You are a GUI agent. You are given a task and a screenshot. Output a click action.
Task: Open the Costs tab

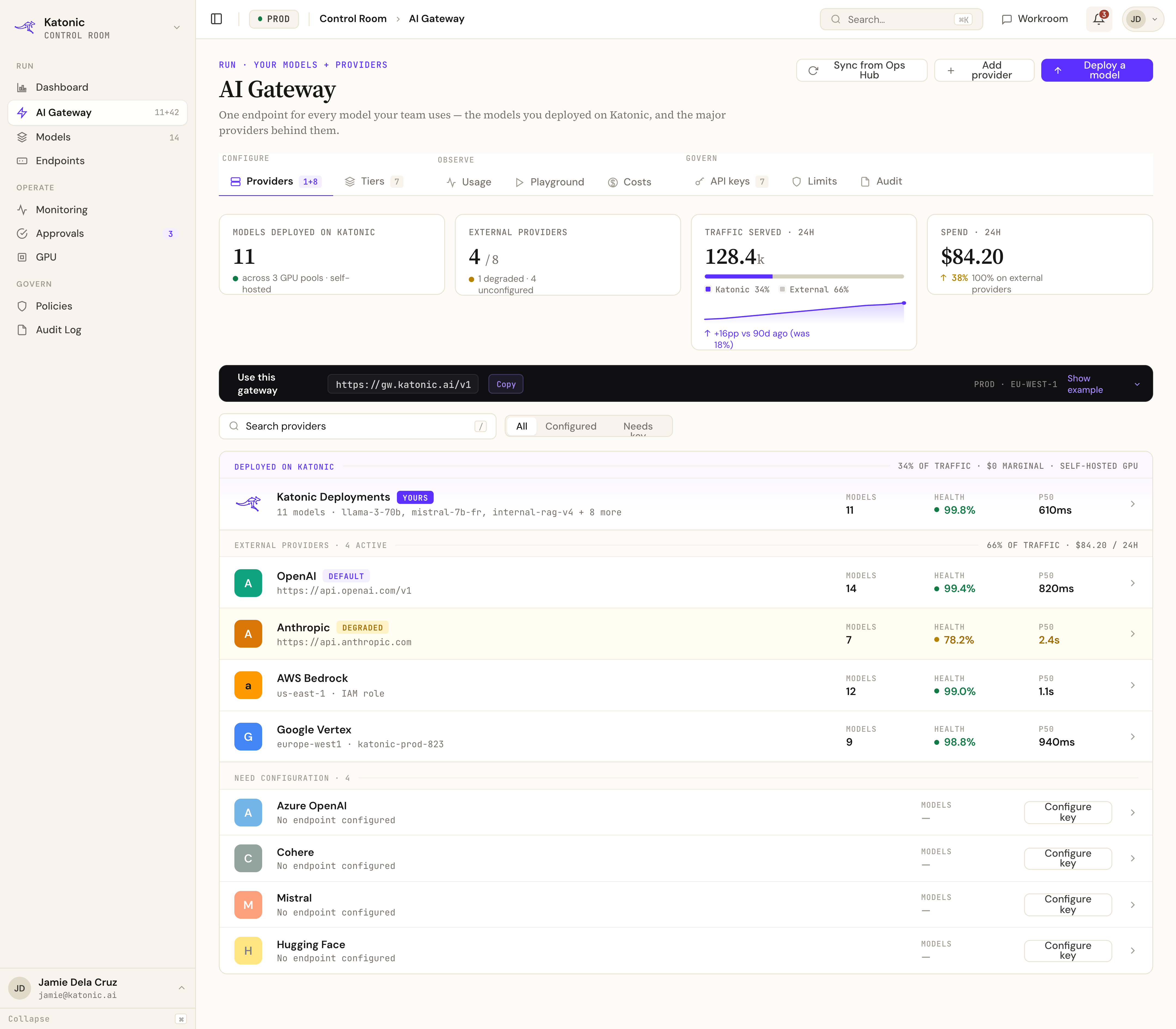[629, 182]
